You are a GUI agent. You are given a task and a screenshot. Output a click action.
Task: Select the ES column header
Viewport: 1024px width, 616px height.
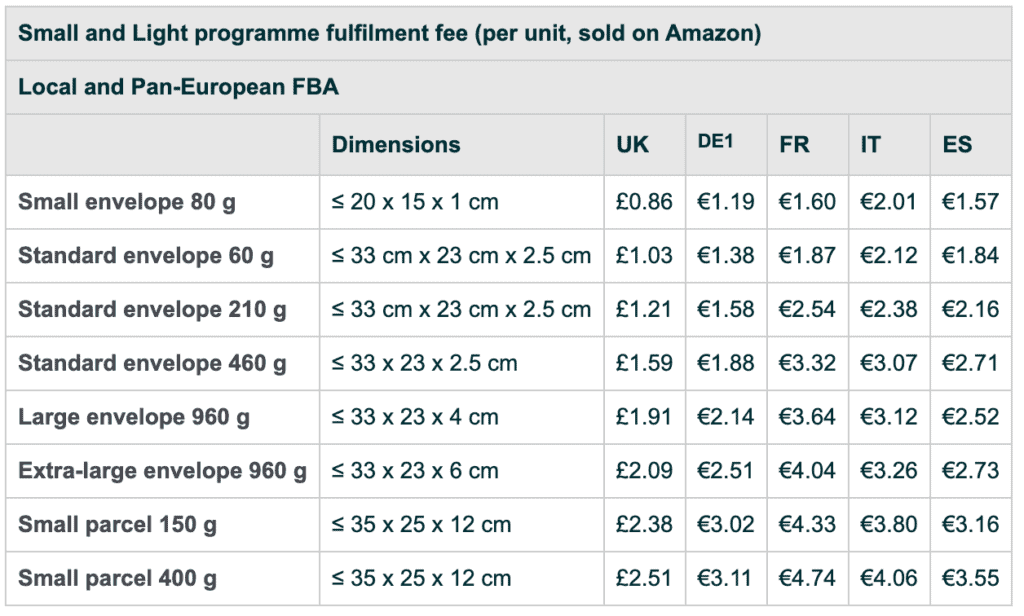[957, 144]
